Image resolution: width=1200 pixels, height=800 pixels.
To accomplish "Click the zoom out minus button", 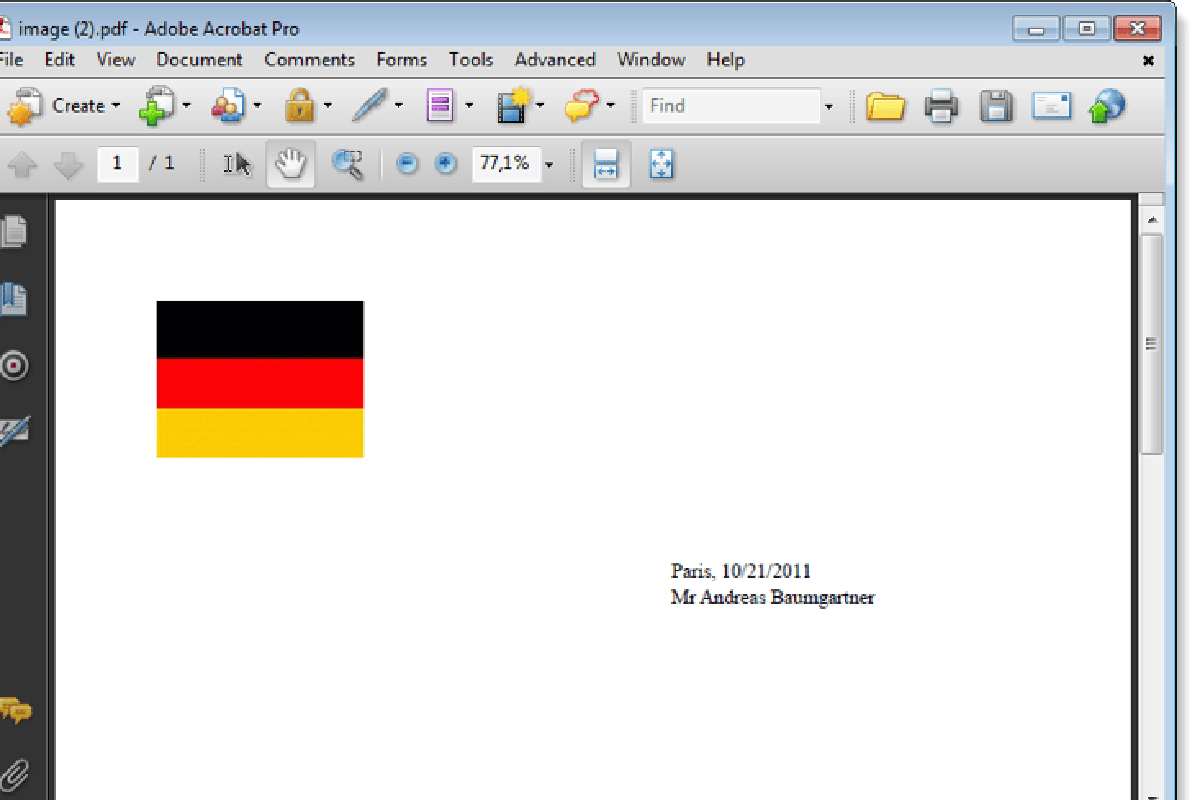I will click(x=407, y=164).
